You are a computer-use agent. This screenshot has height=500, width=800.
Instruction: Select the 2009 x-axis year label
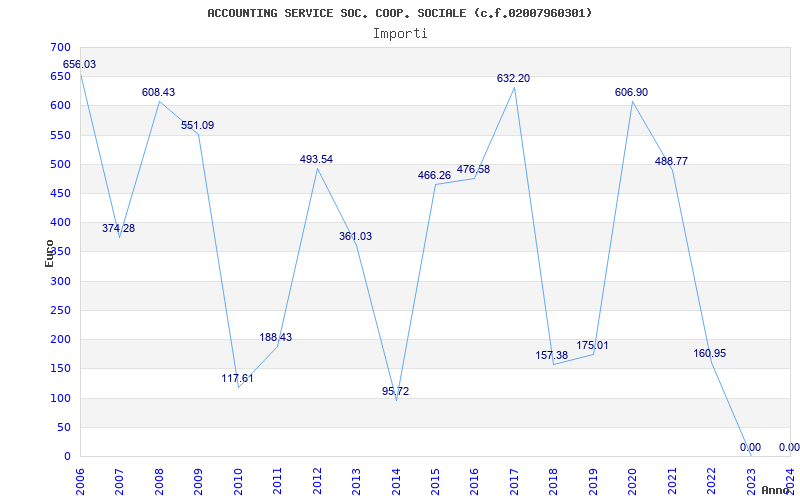click(x=198, y=481)
